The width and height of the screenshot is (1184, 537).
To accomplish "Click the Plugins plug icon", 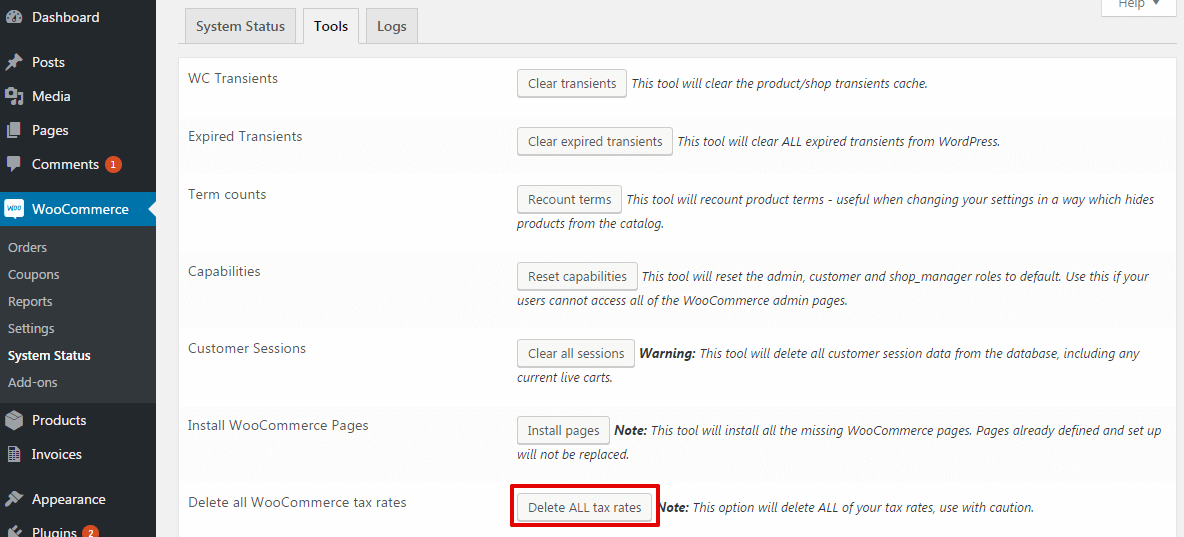I will tap(14, 531).
